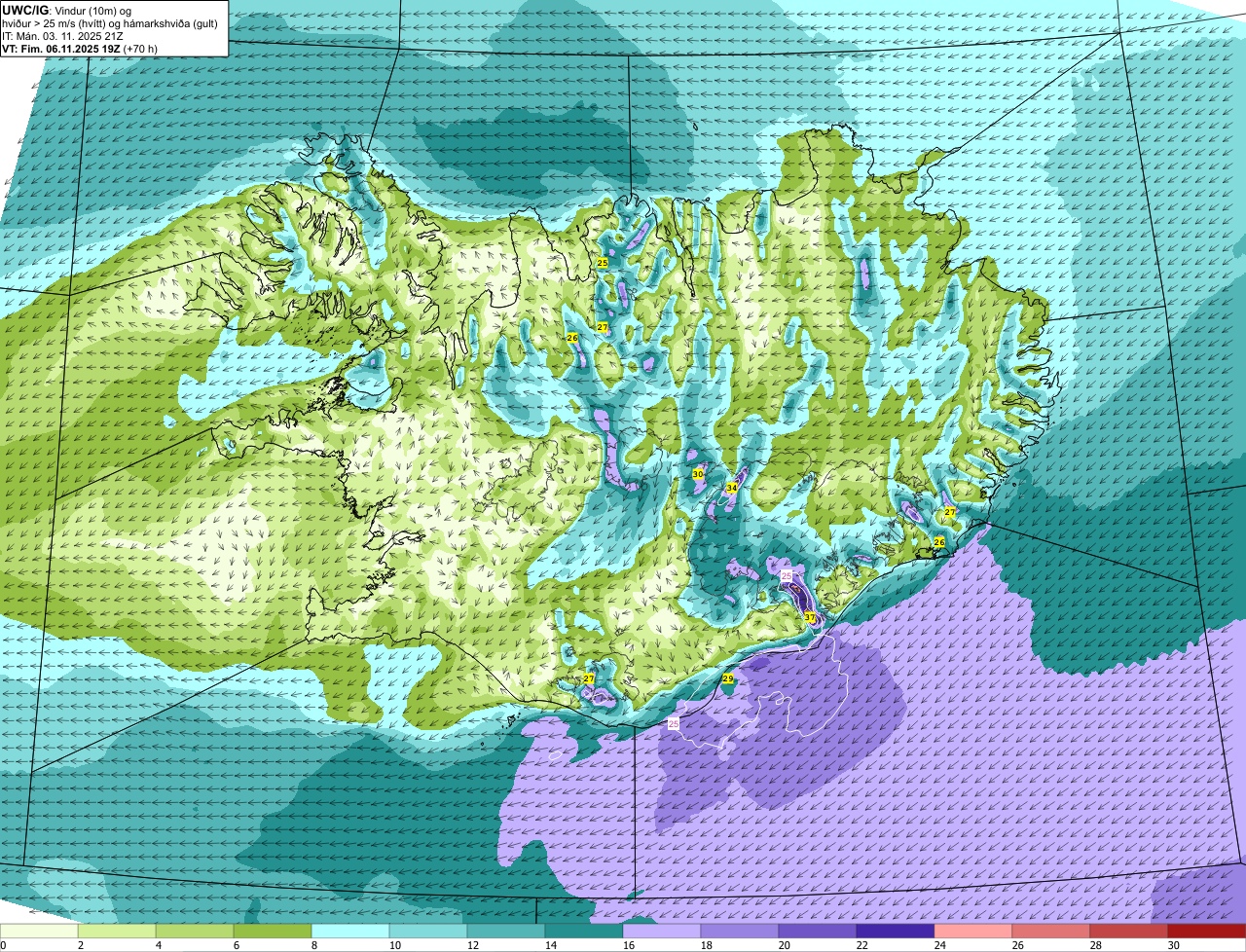Click the 28–30 m/s red legend swatch
Image resolution: width=1246 pixels, height=952 pixels.
click(x=1129, y=931)
